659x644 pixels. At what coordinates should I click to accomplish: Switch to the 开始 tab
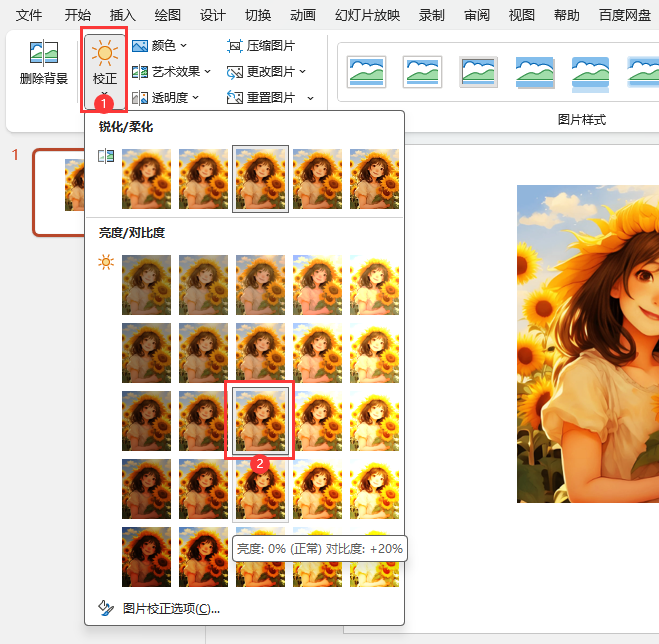pyautogui.click(x=78, y=16)
